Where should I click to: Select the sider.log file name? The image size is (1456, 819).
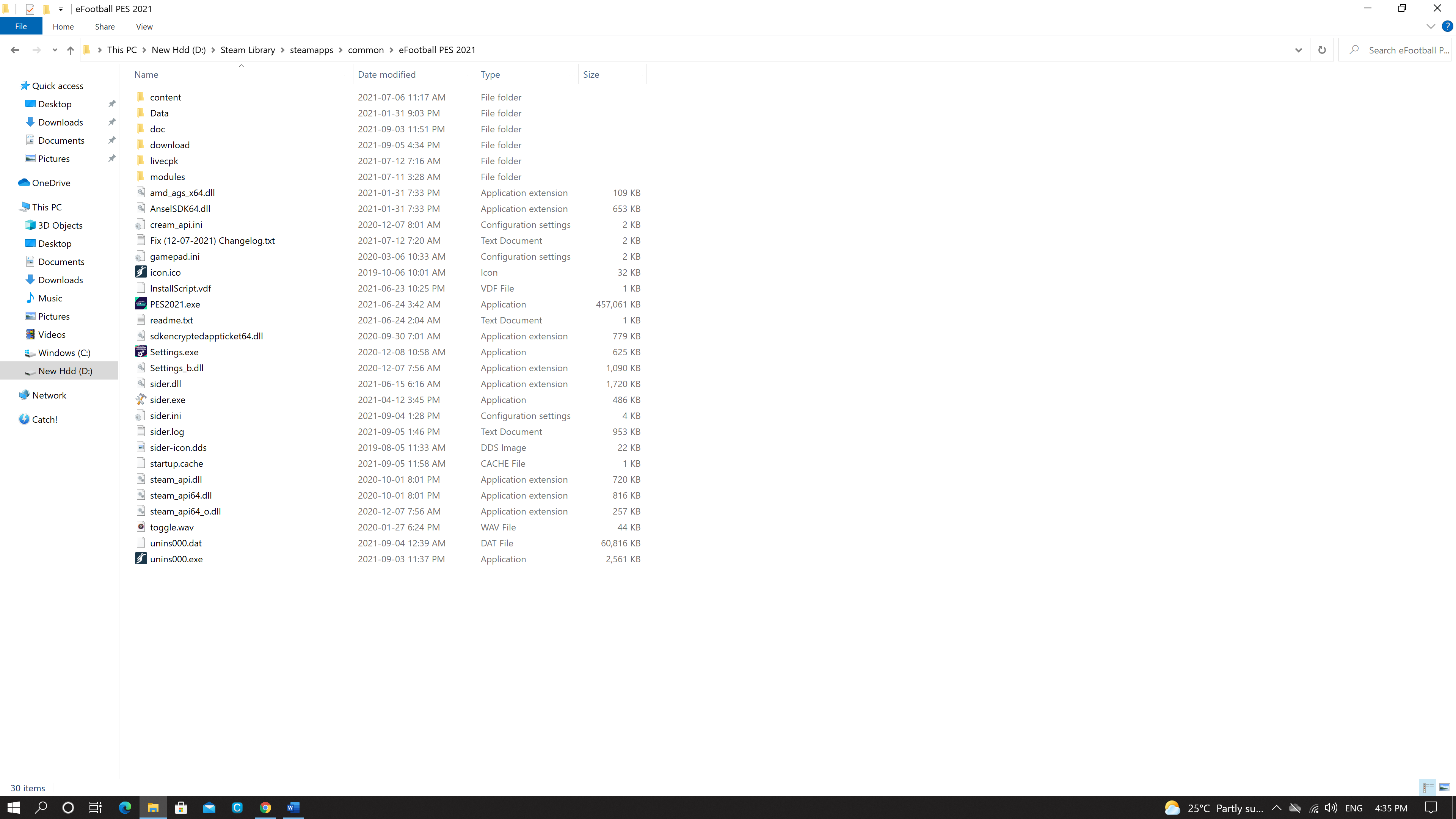167,431
